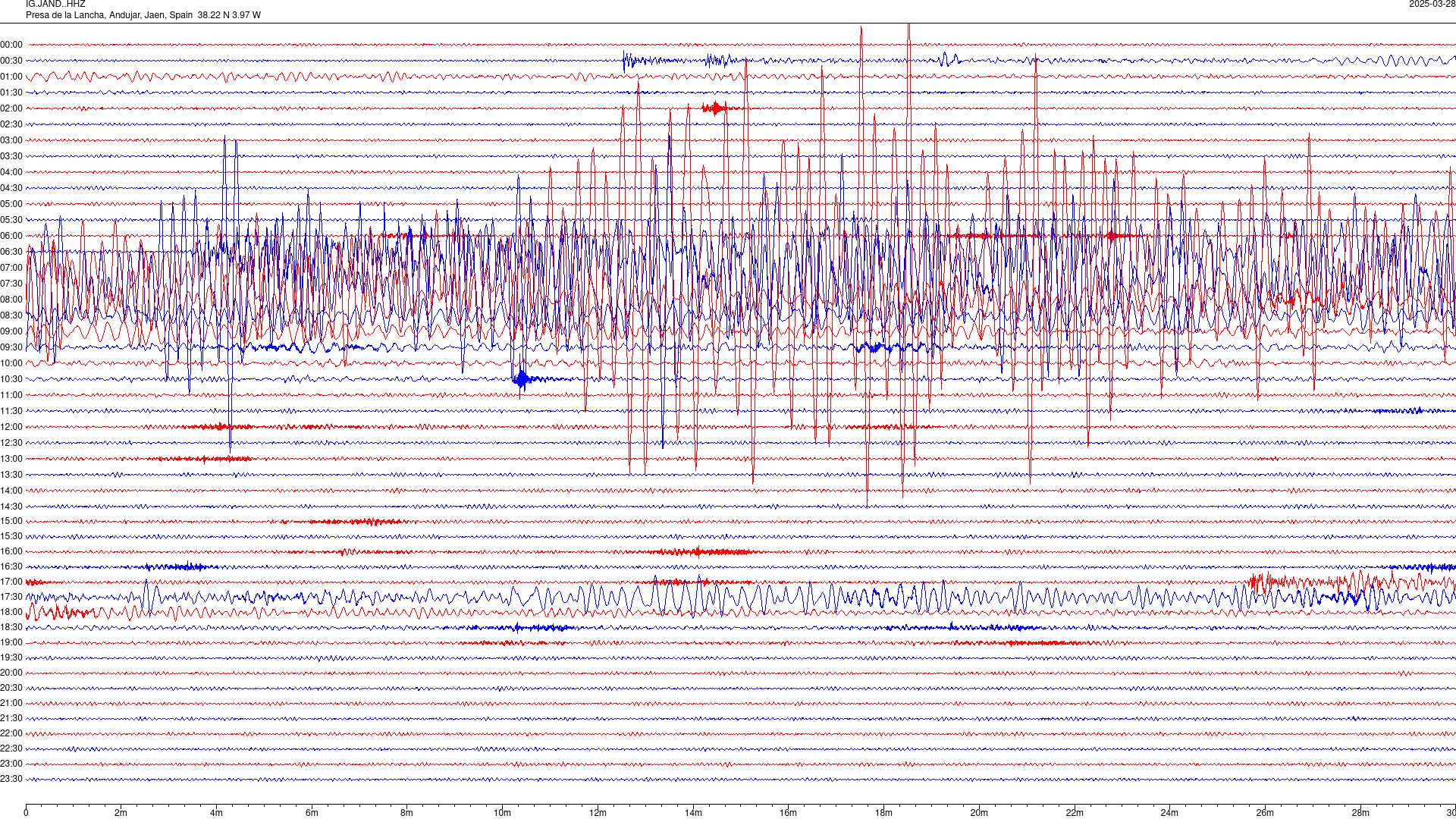Select the 00:00 trace time label

coord(11,45)
